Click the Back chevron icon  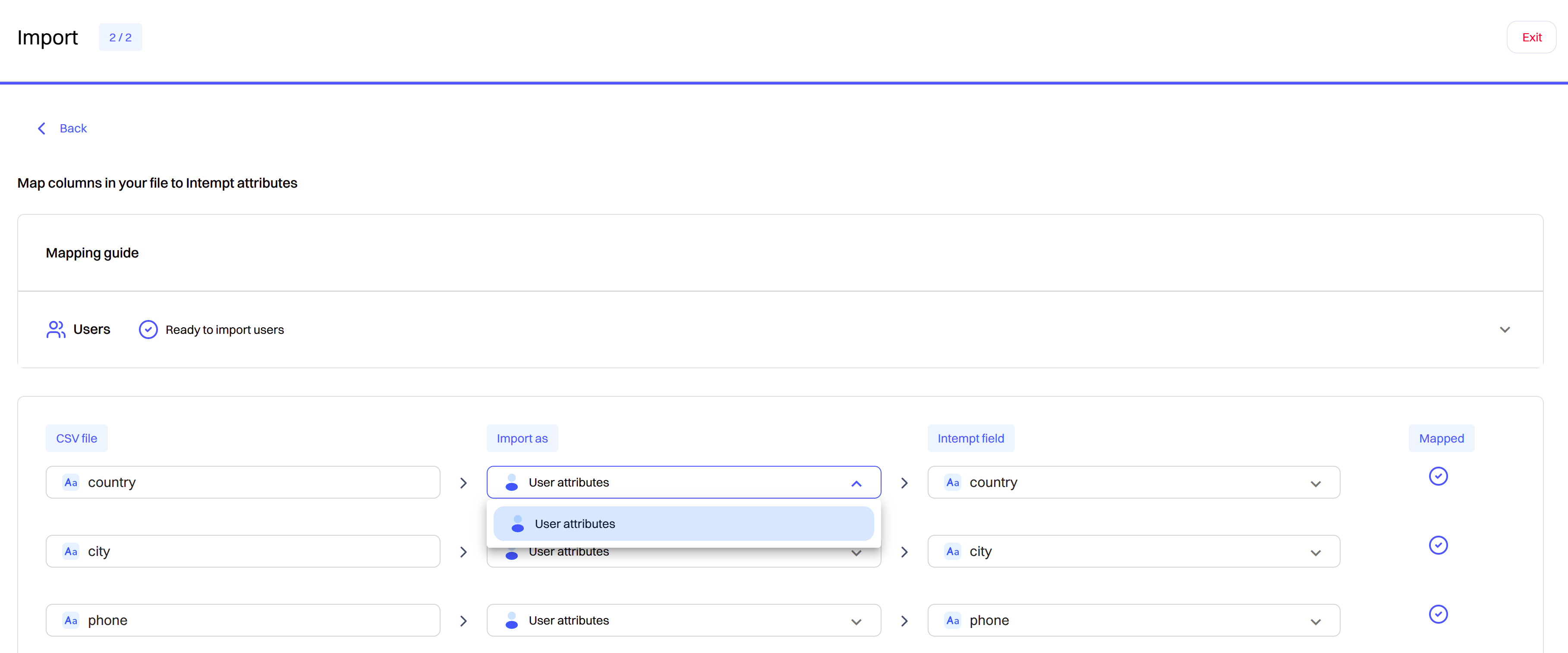41,129
